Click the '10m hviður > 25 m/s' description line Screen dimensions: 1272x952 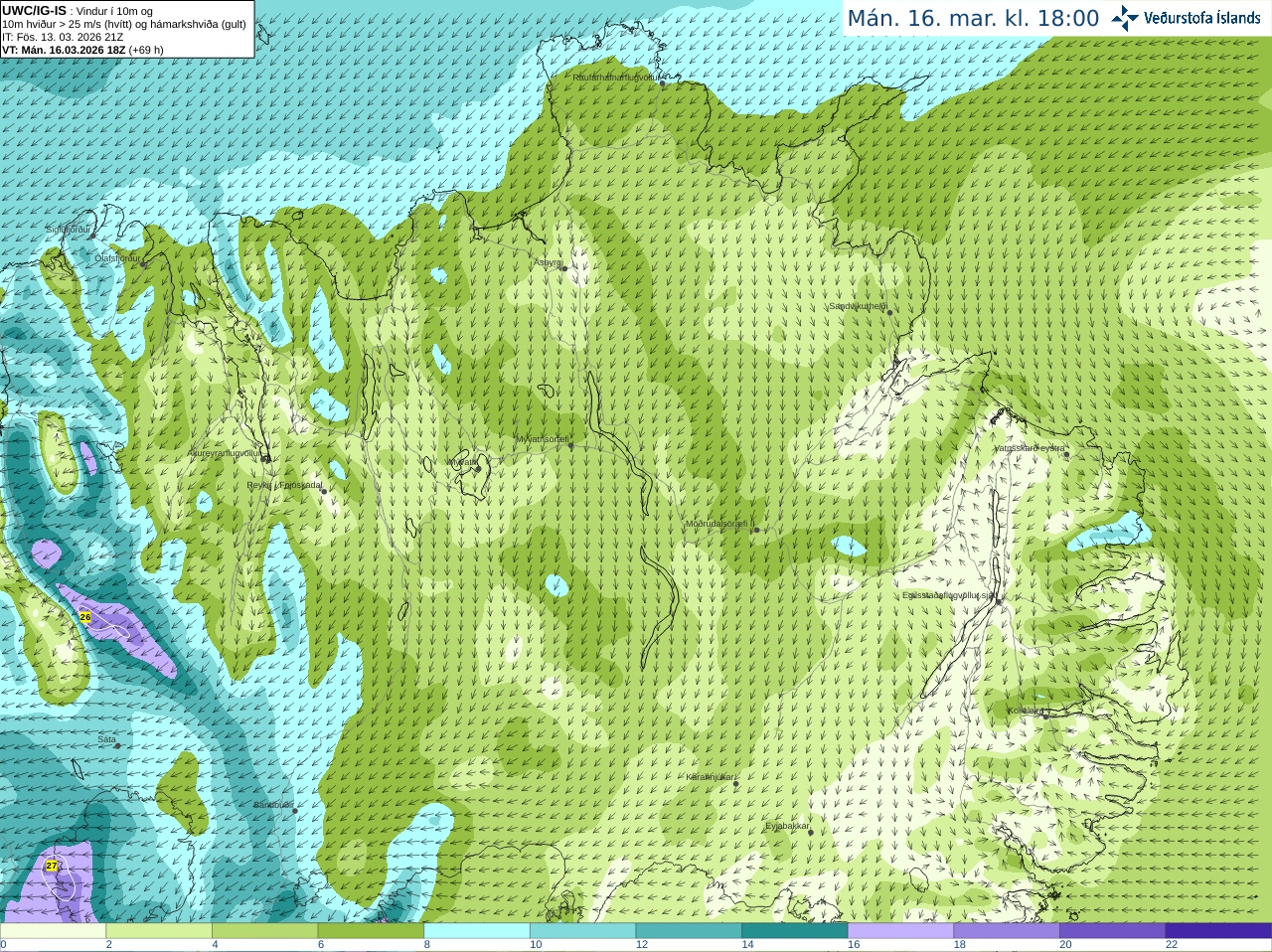124,24
